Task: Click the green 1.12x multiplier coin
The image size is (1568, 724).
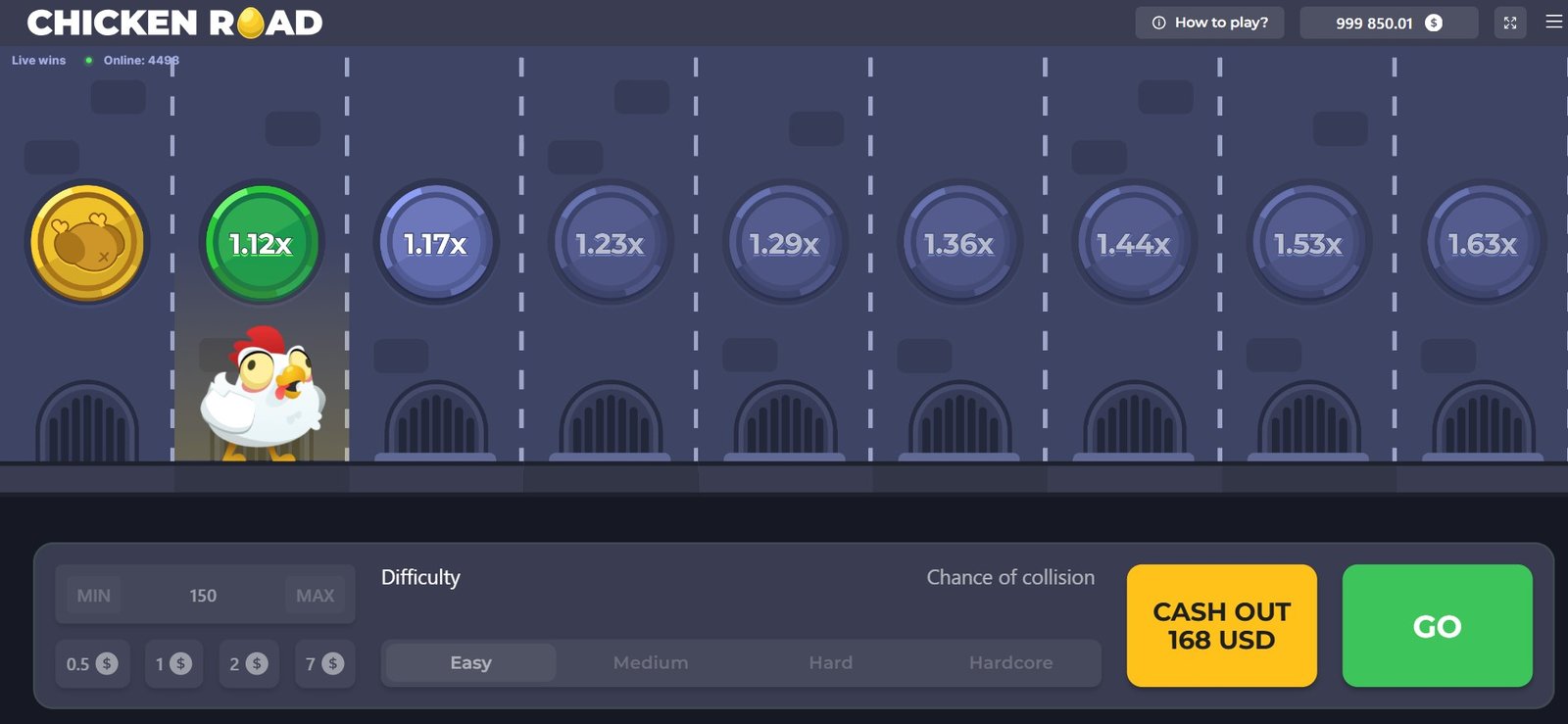Action: [261, 243]
